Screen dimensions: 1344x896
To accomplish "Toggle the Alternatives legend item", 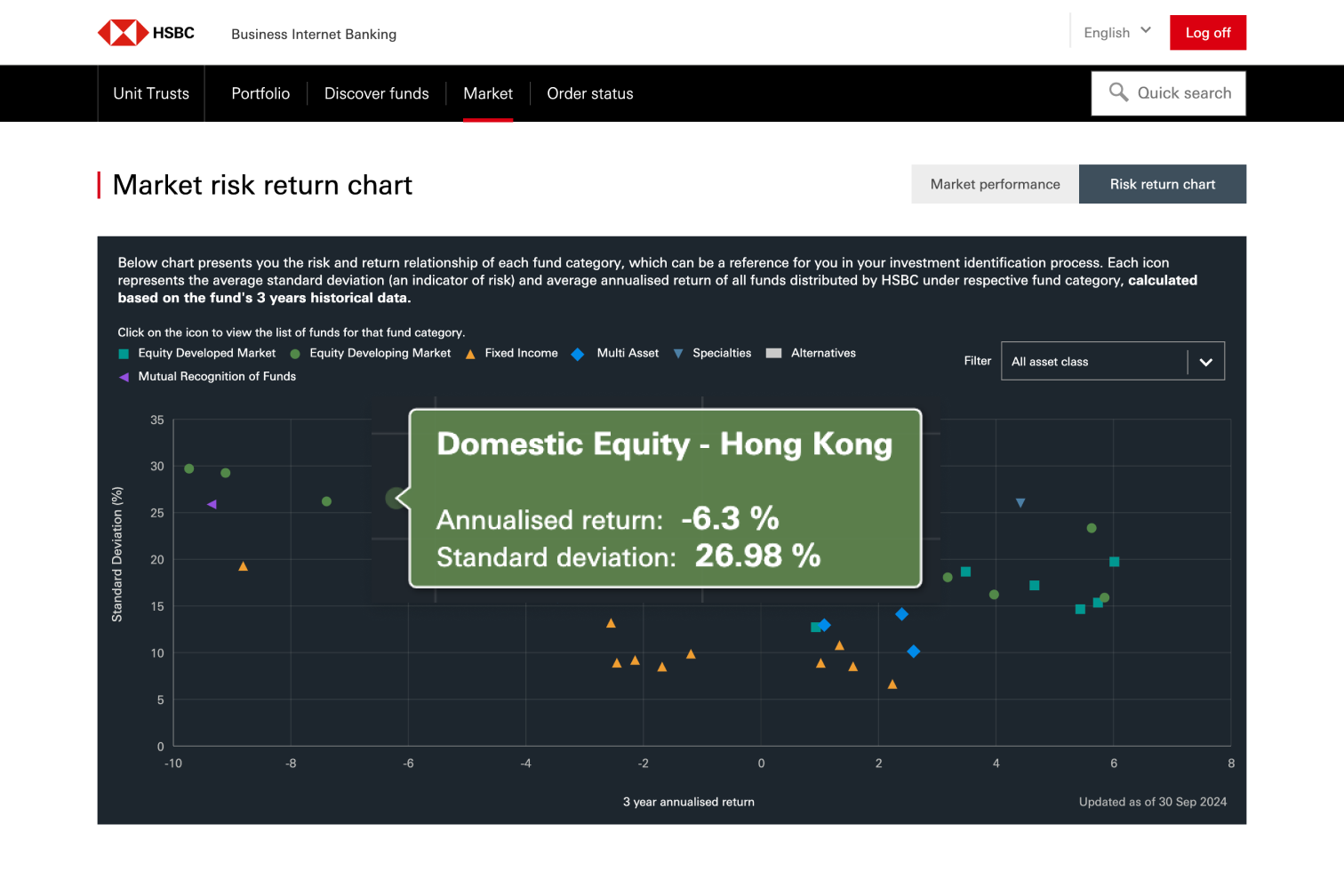I will (812, 354).
